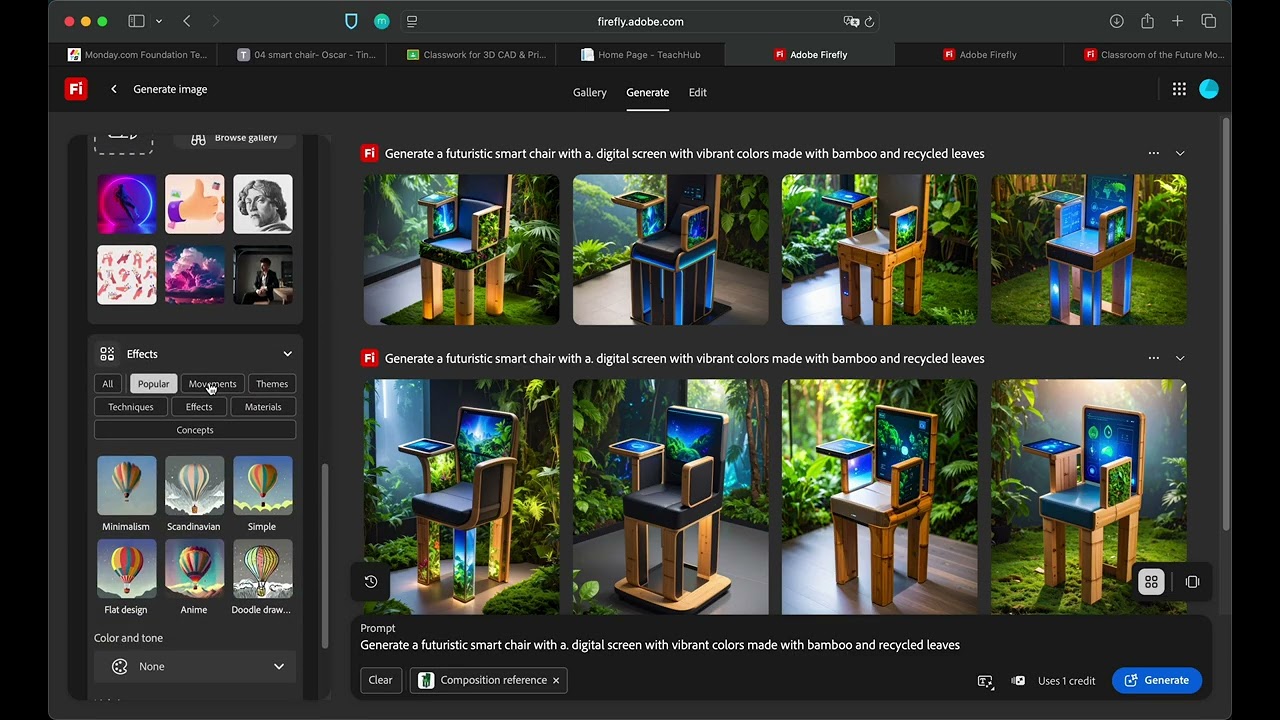Open Safari tab group dropdown chevron
Image resolution: width=1280 pixels, height=720 pixels.
click(159, 21)
